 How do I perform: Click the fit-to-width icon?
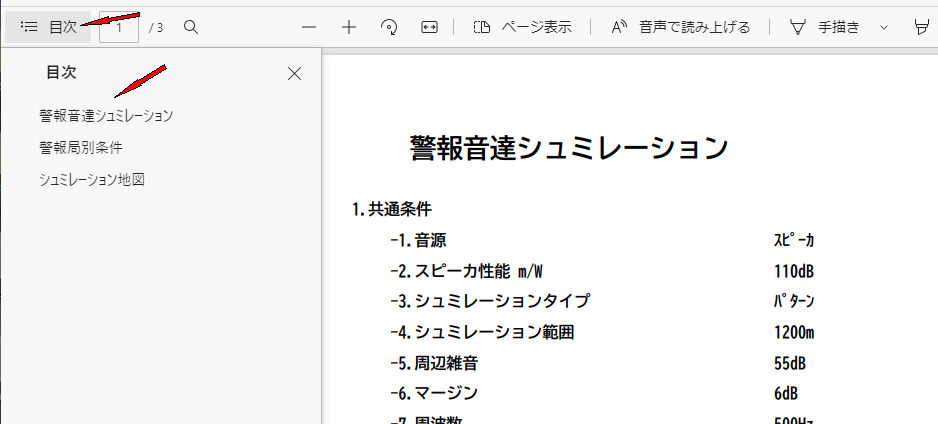(429, 27)
